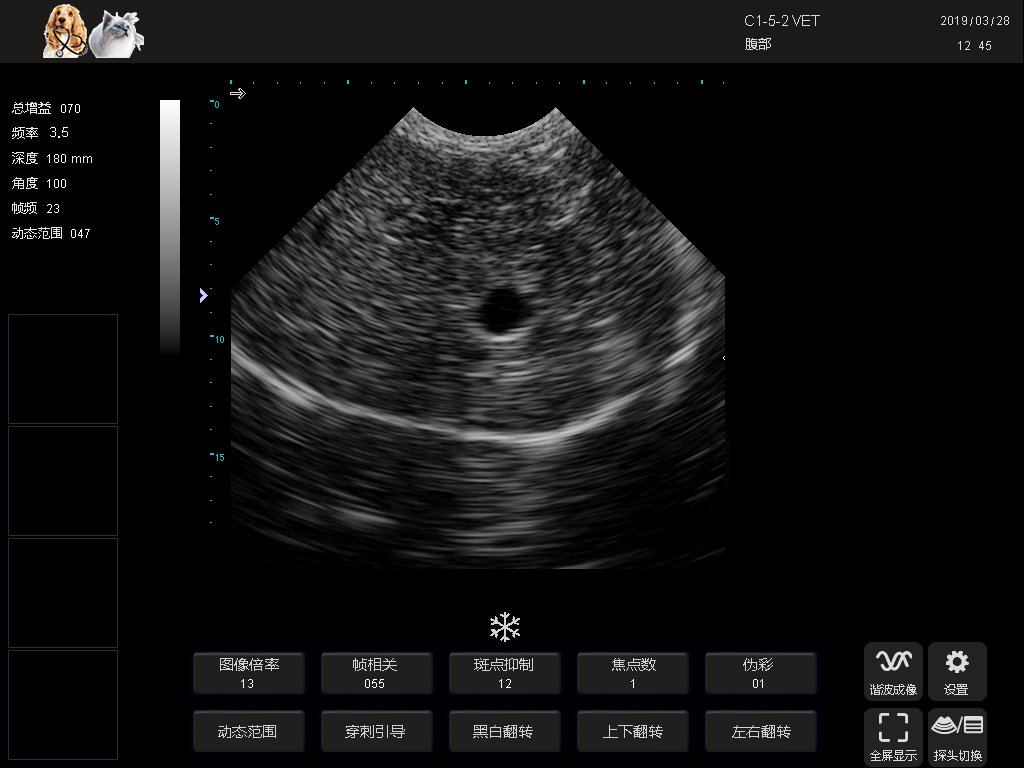The image size is (1024, 768).
Task: Click the scan direction arrow marker
Action: tap(237, 94)
